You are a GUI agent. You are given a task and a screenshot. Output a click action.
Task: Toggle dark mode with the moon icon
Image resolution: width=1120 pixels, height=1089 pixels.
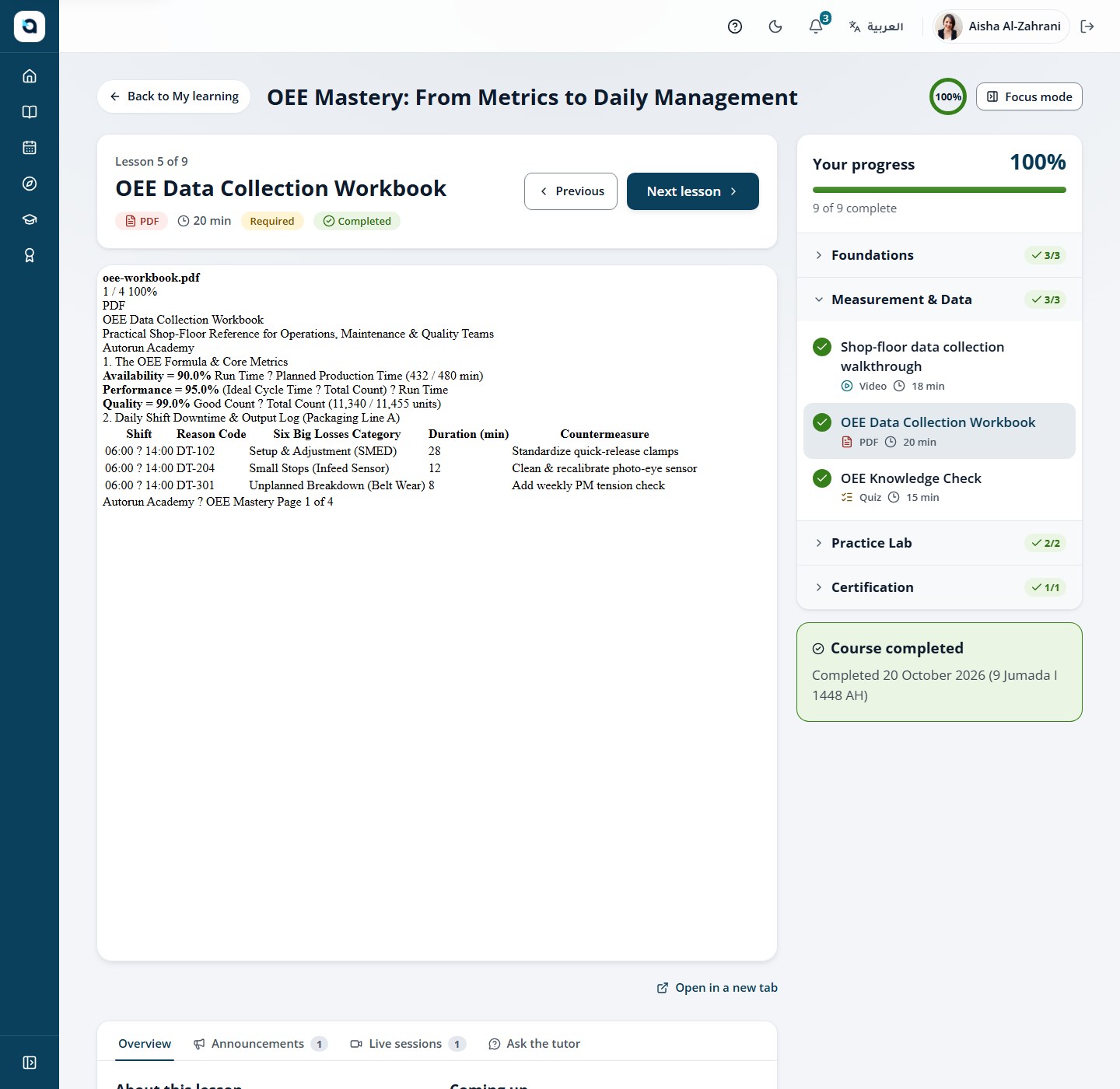(775, 26)
